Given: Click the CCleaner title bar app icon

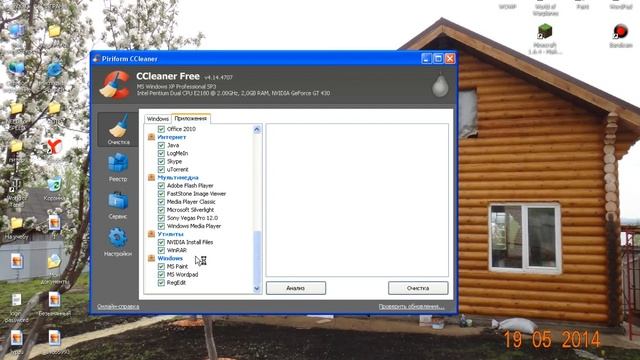Looking at the screenshot, I should (97, 59).
